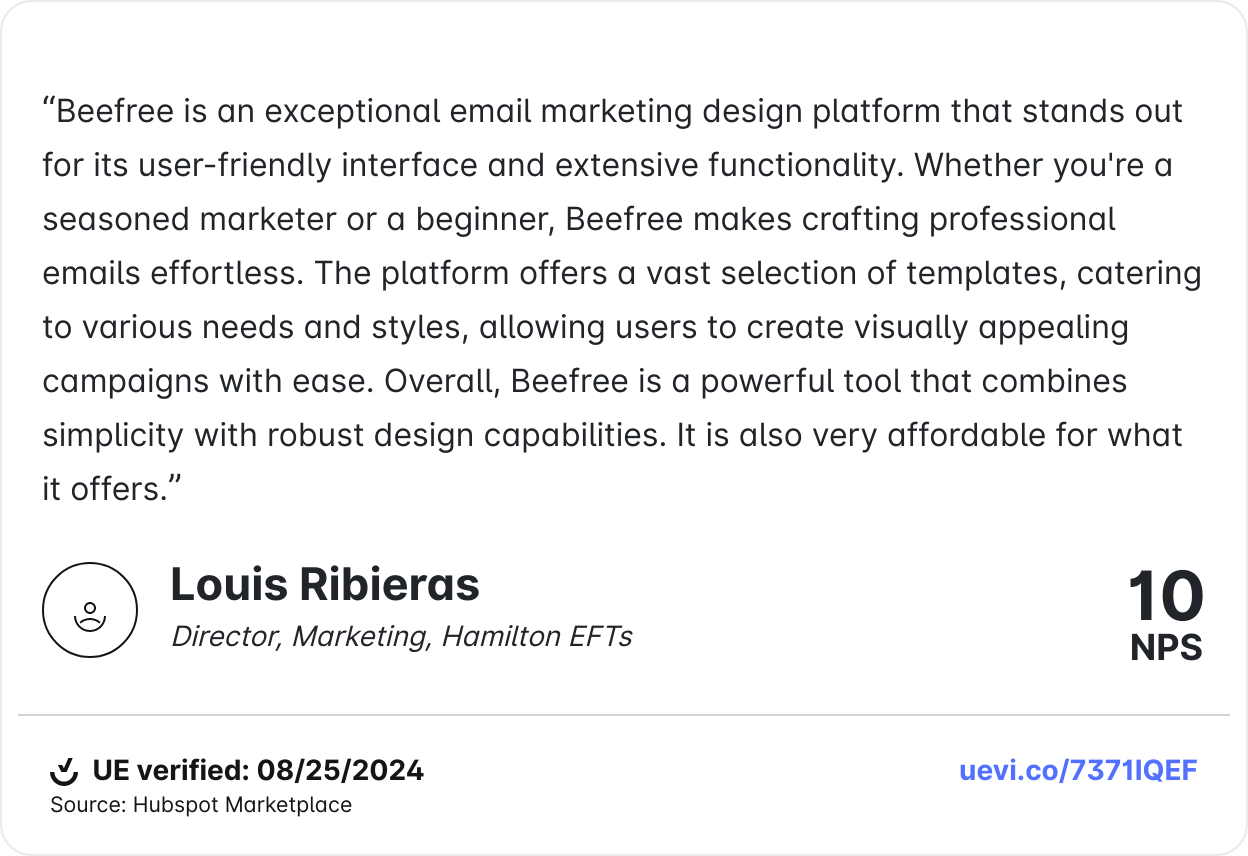
Task: Click the horizontal divider line
Action: point(624,715)
